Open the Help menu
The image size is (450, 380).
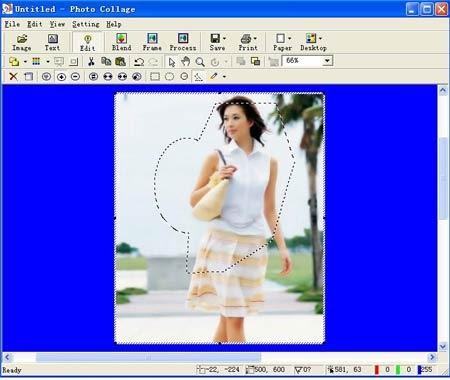114,24
